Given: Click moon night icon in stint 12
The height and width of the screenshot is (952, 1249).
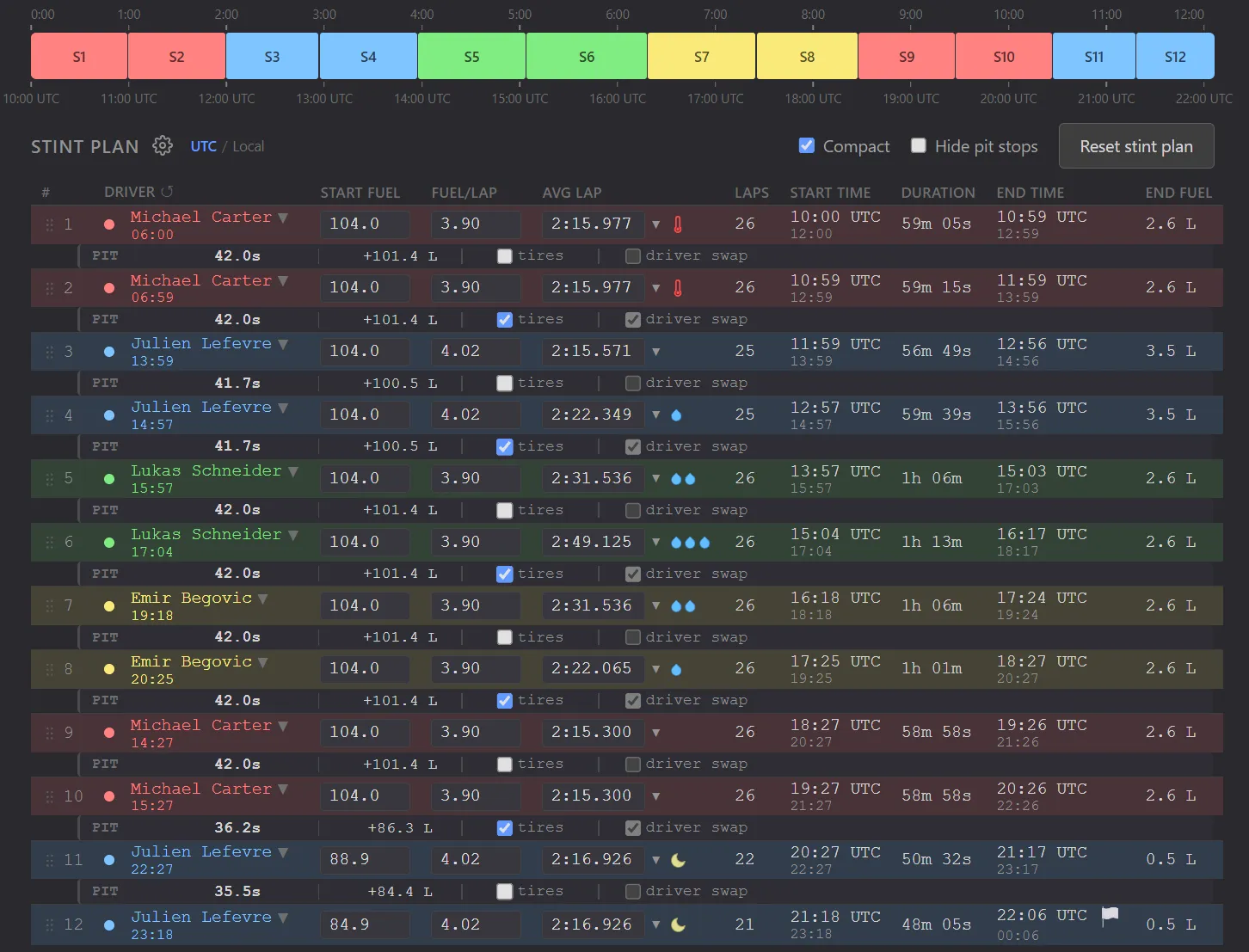Looking at the screenshot, I should (678, 925).
